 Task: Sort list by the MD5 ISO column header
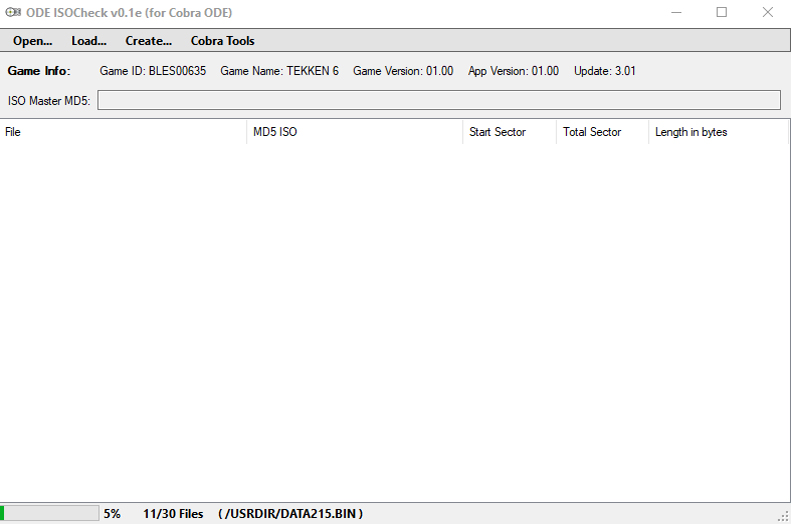[x=354, y=132]
